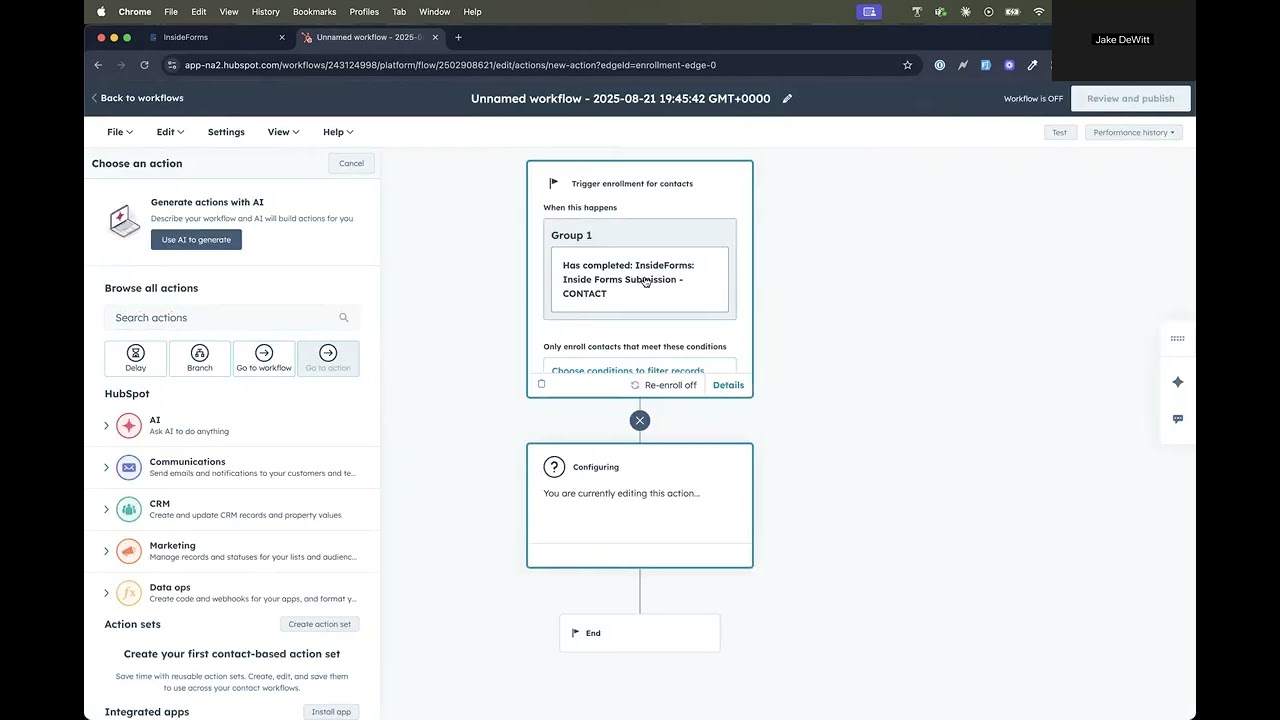Choose the Go to action tile
The width and height of the screenshot is (1280, 720).
tap(328, 358)
